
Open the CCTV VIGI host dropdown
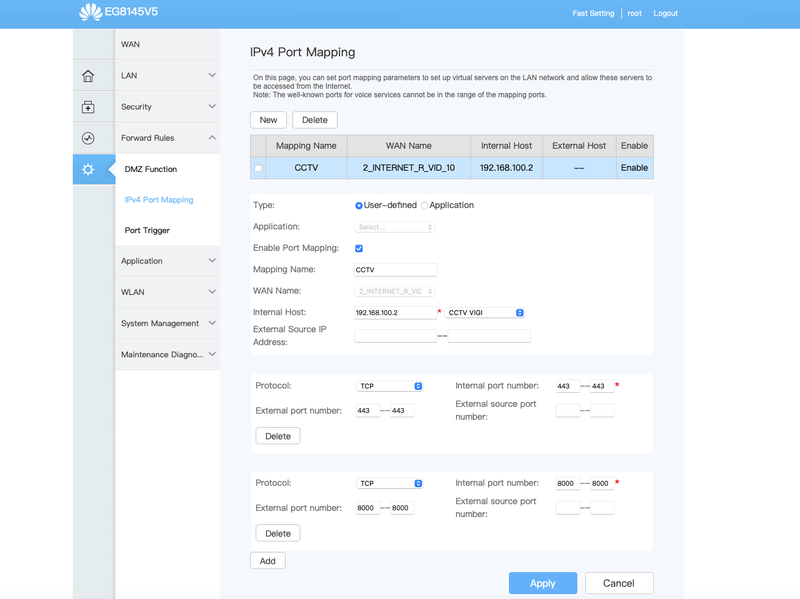[484, 313]
